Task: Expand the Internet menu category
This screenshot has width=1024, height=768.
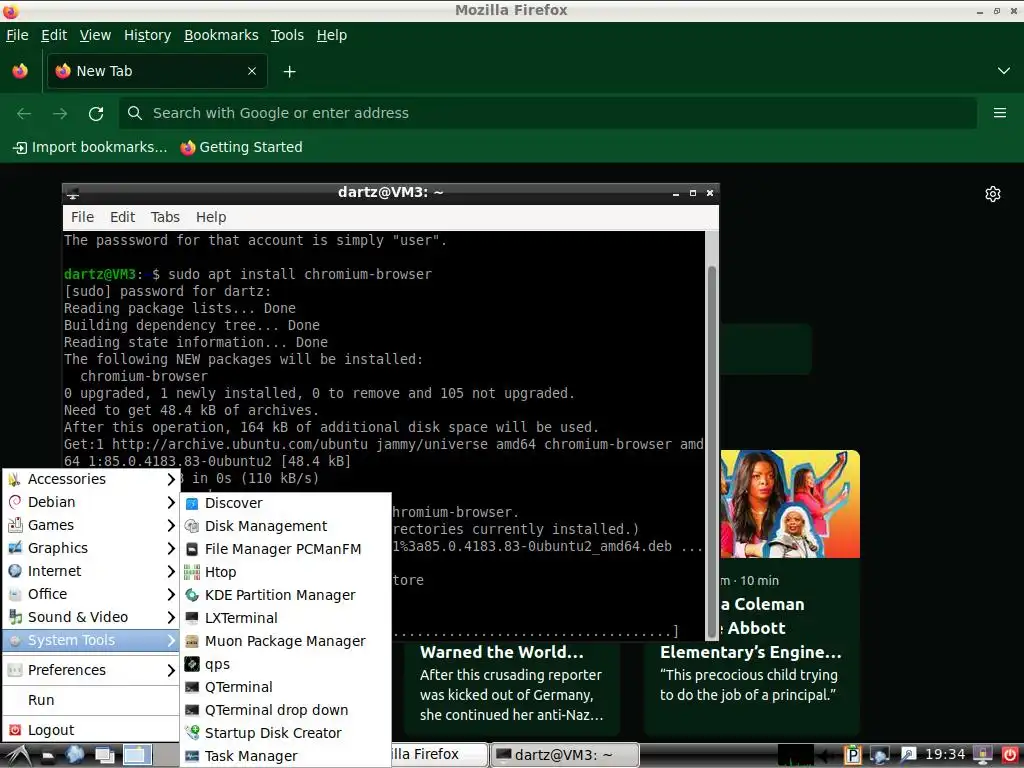Action: (91, 571)
